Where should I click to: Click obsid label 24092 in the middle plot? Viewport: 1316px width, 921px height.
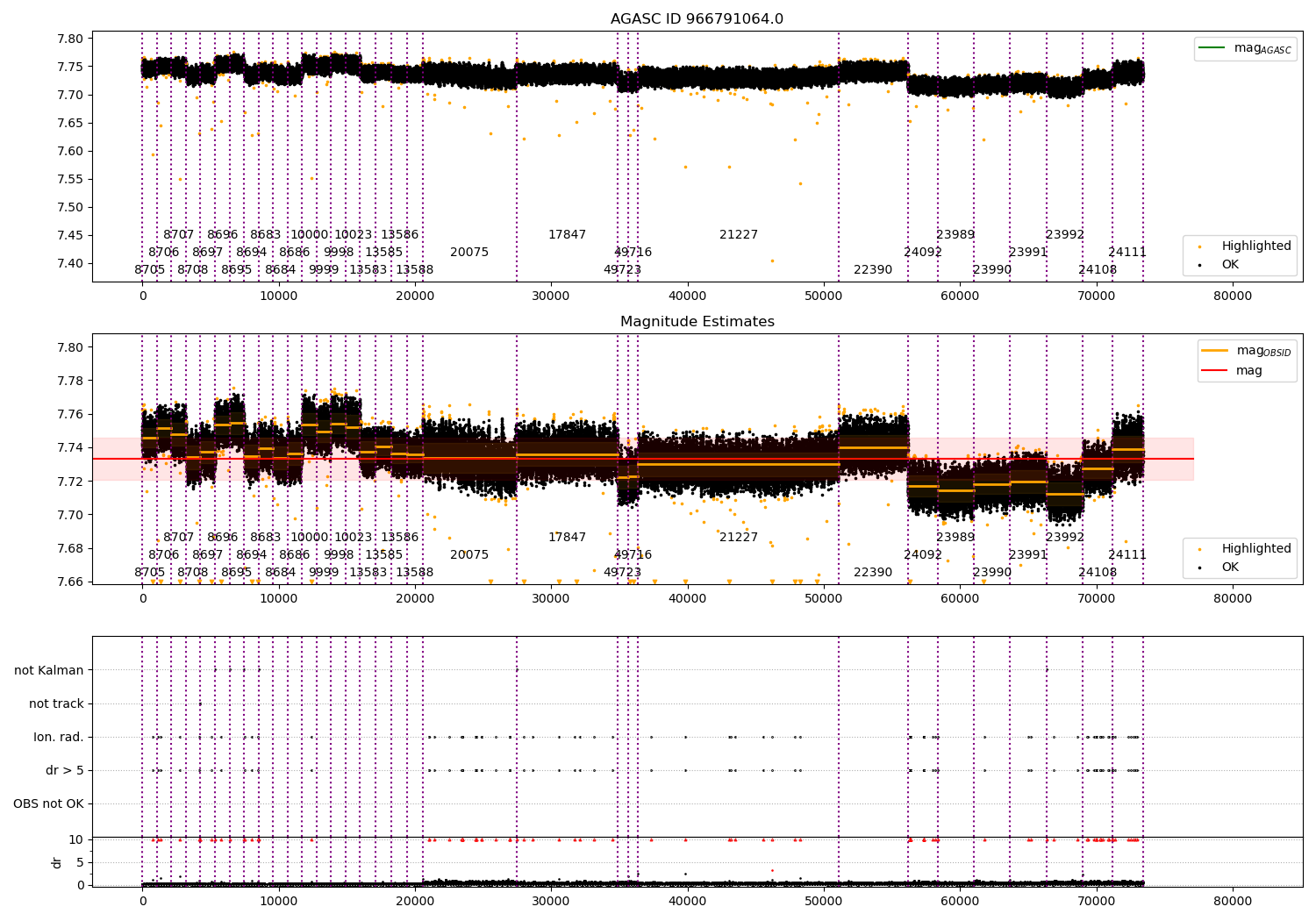coord(923,554)
